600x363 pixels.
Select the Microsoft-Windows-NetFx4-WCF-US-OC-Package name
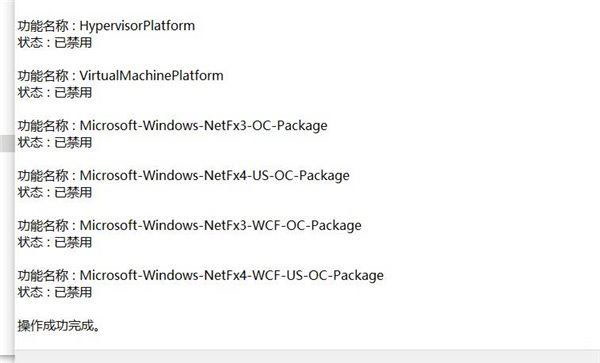(232, 275)
